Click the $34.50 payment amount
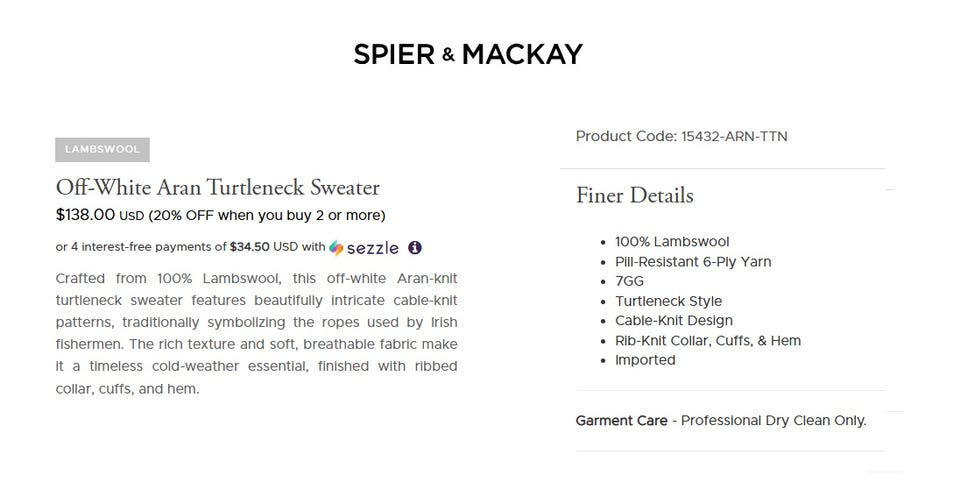Viewport: 960px width, 504px height. (250, 247)
